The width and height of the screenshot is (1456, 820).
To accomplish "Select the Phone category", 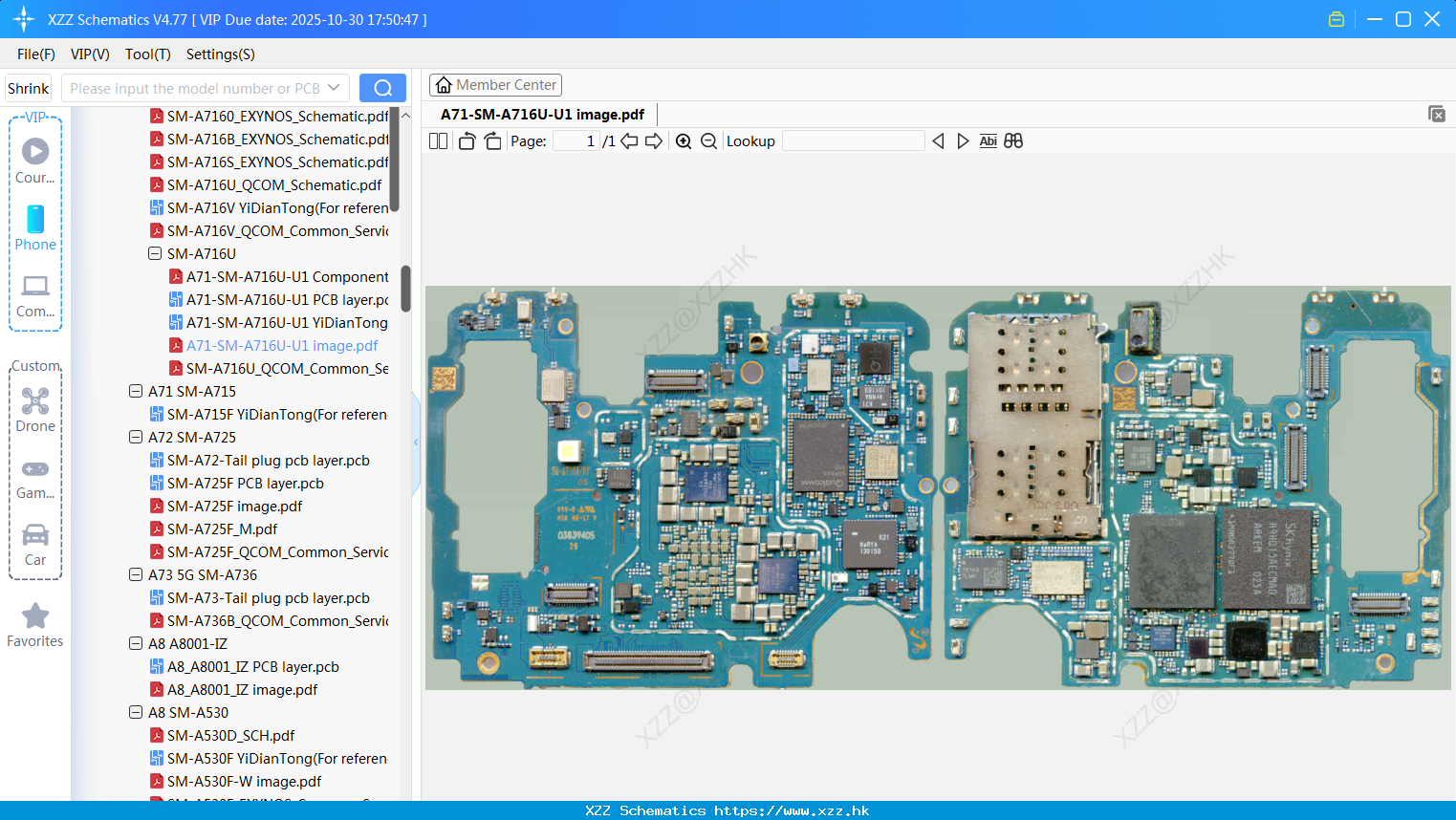I will [x=35, y=228].
